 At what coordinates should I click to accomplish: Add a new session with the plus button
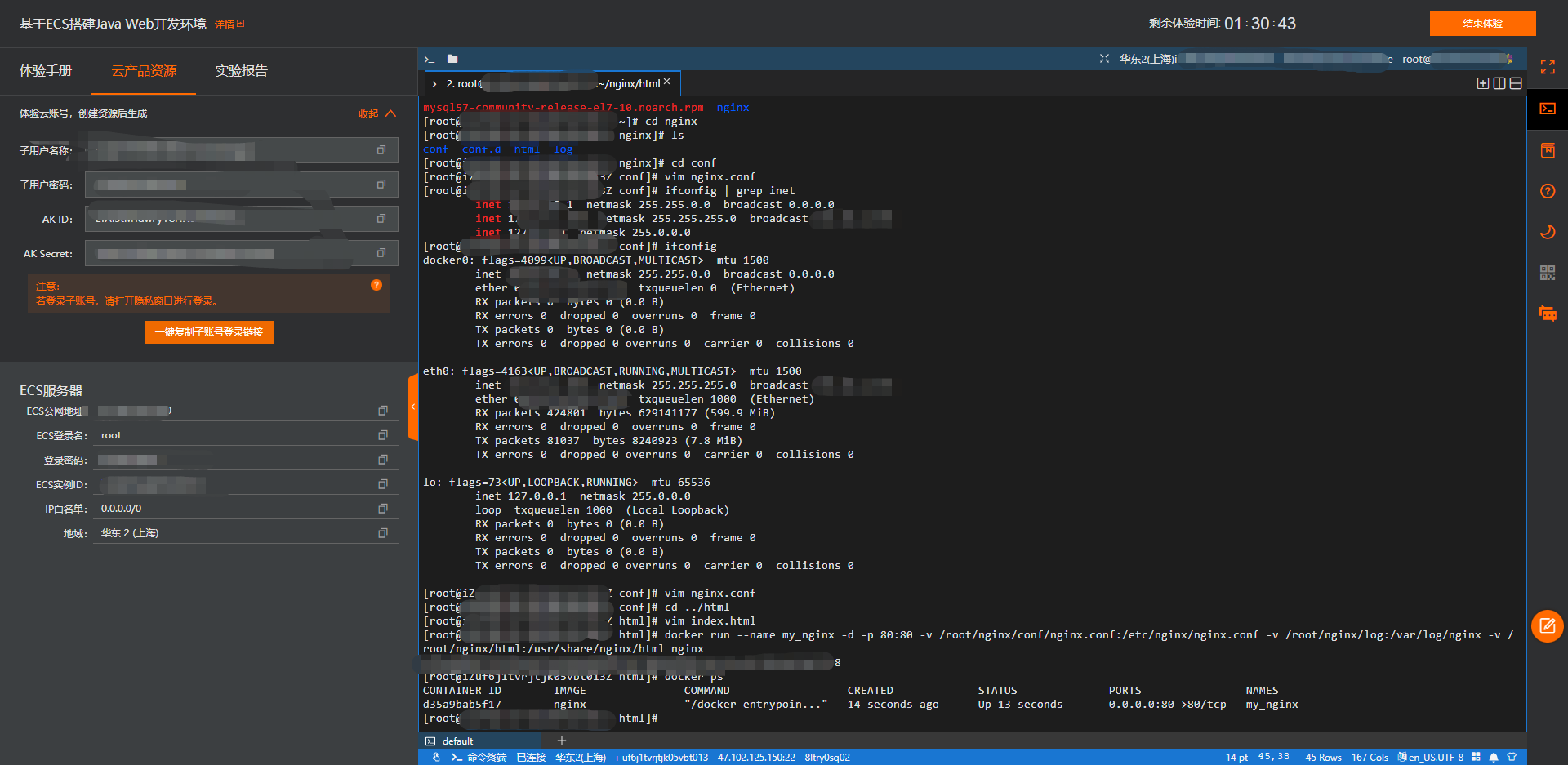tap(562, 741)
